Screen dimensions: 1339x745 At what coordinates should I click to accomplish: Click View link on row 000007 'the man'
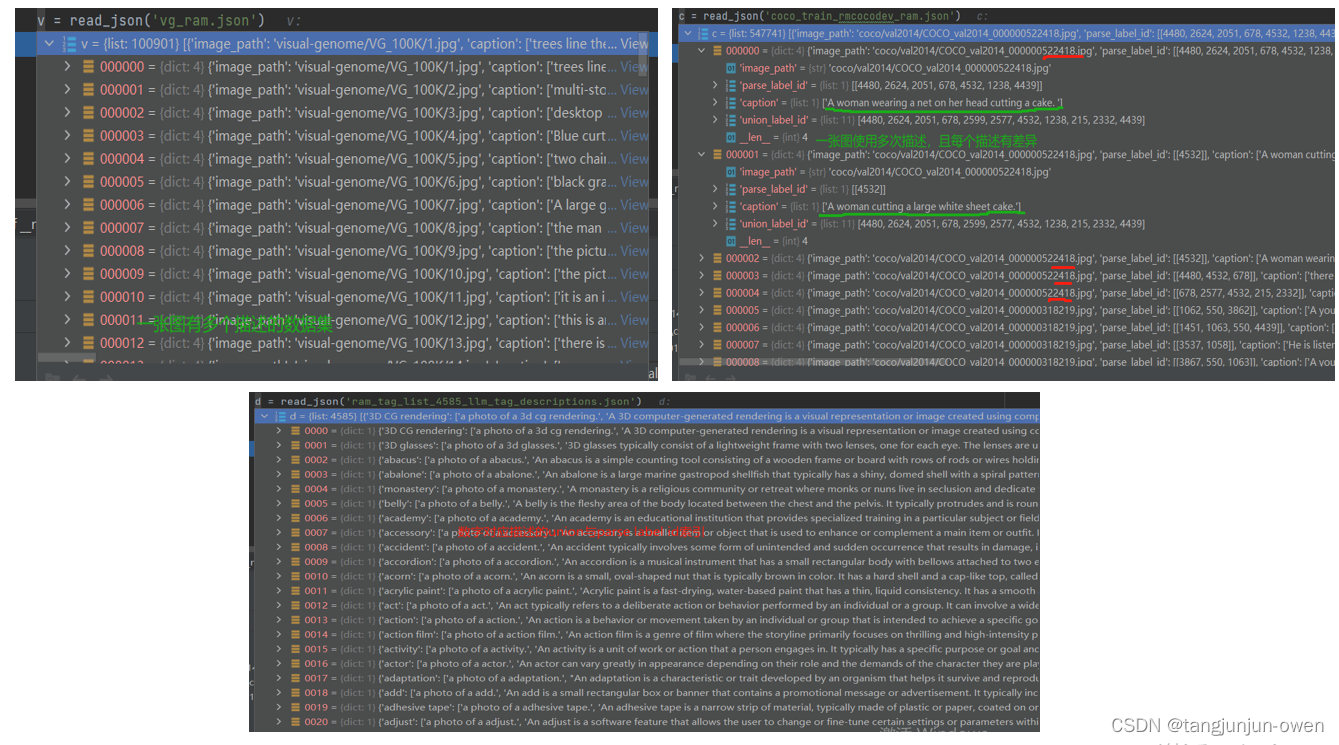pyautogui.click(x=634, y=228)
